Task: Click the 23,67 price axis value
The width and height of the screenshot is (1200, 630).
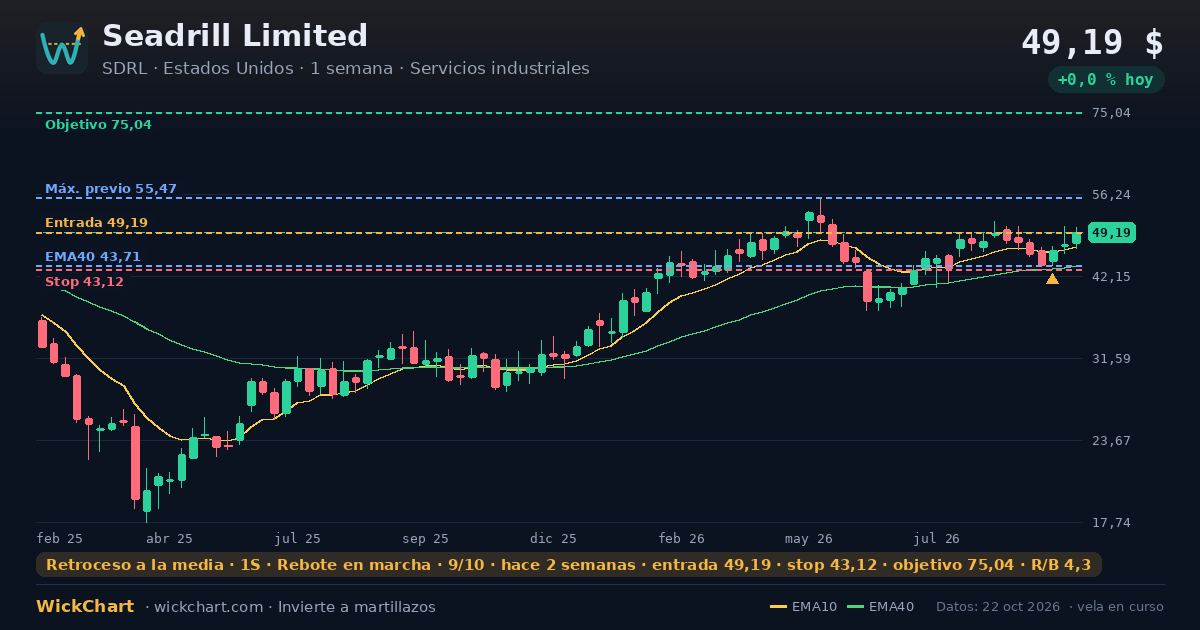Action: click(x=1111, y=440)
